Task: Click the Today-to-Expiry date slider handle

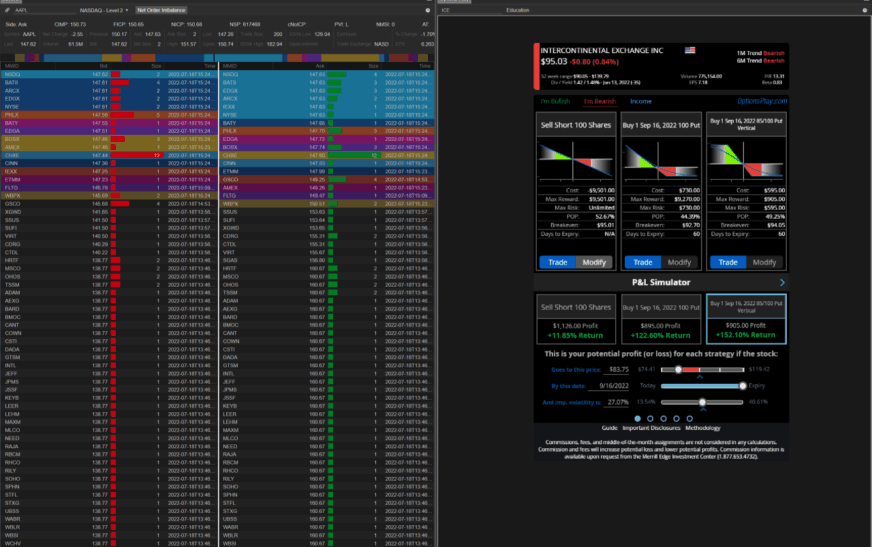Action: pyautogui.click(x=742, y=386)
